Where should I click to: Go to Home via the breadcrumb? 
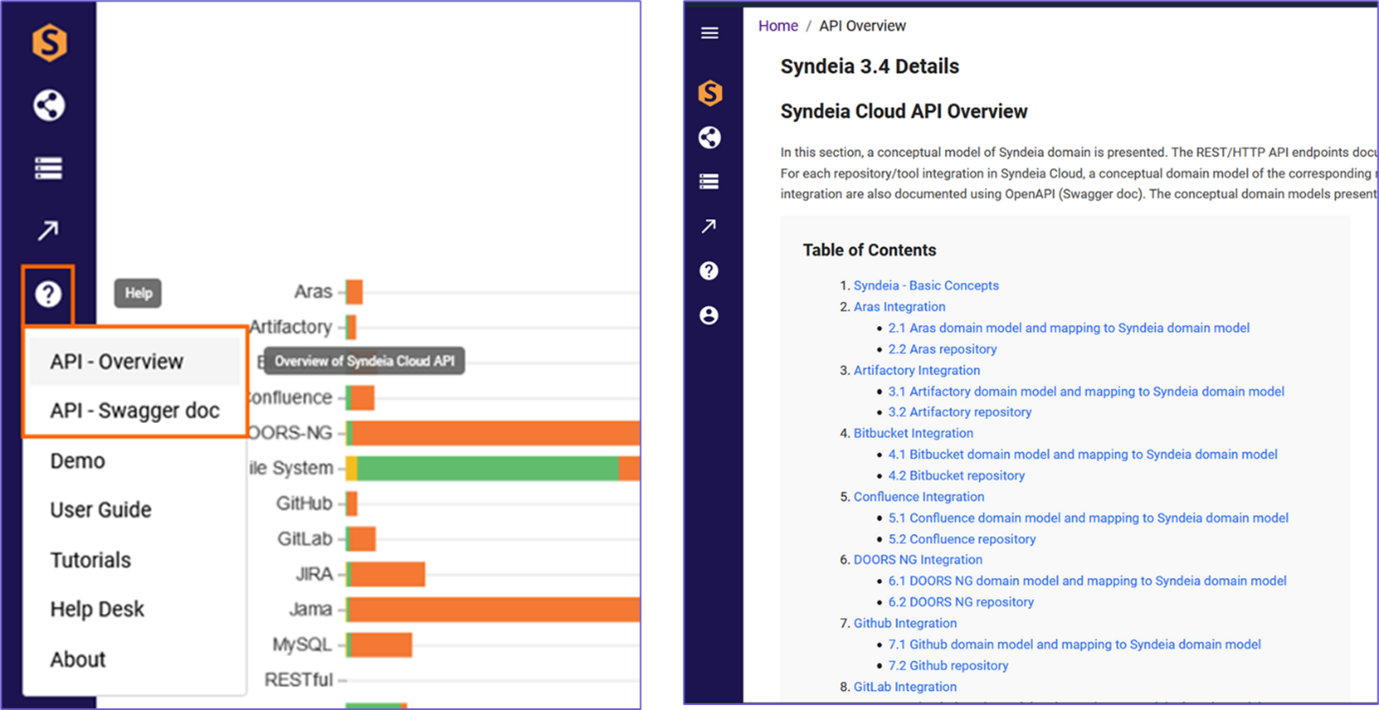tap(778, 26)
